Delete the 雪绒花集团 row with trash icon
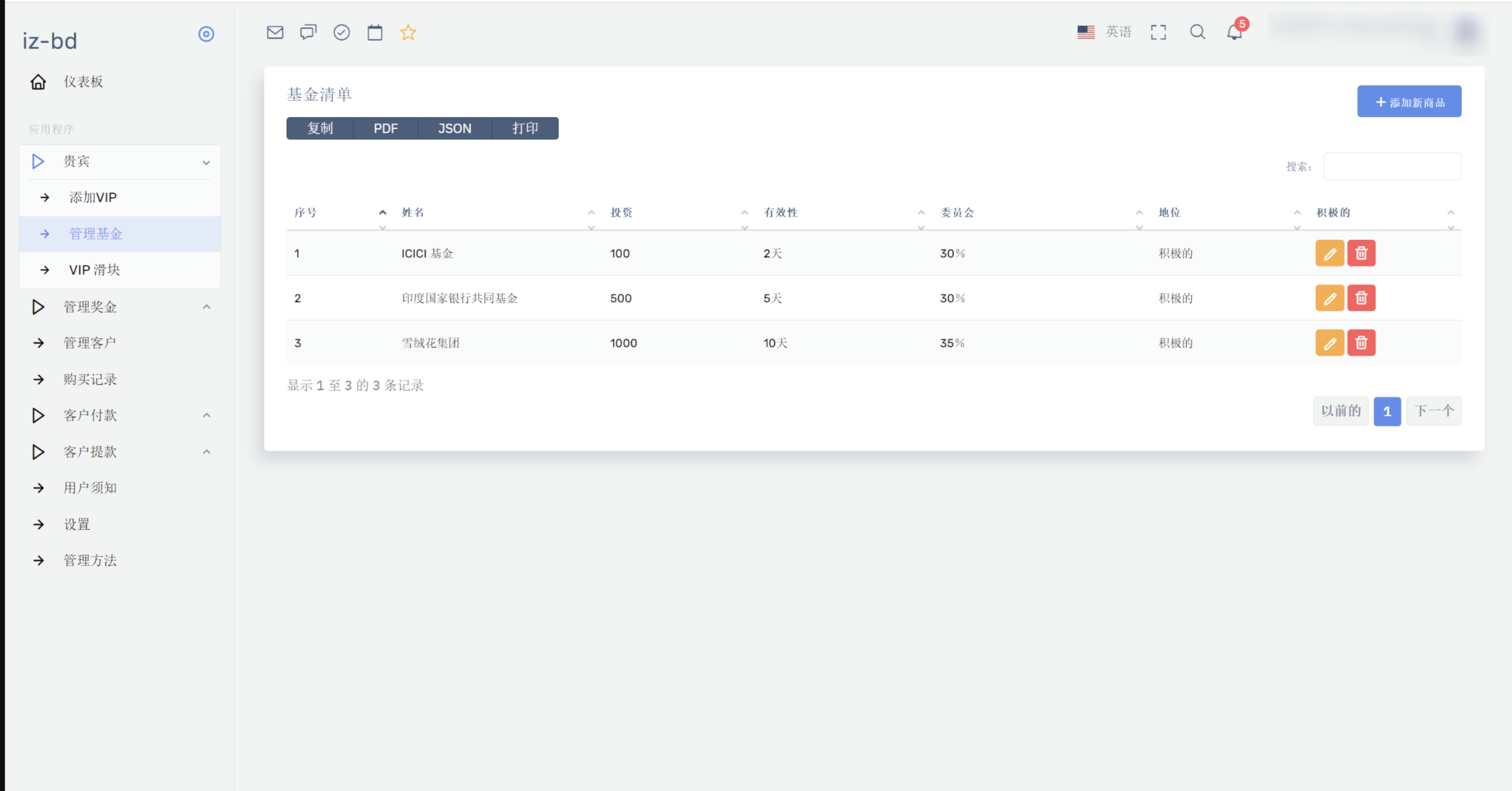The height and width of the screenshot is (791, 1512). (x=1361, y=343)
